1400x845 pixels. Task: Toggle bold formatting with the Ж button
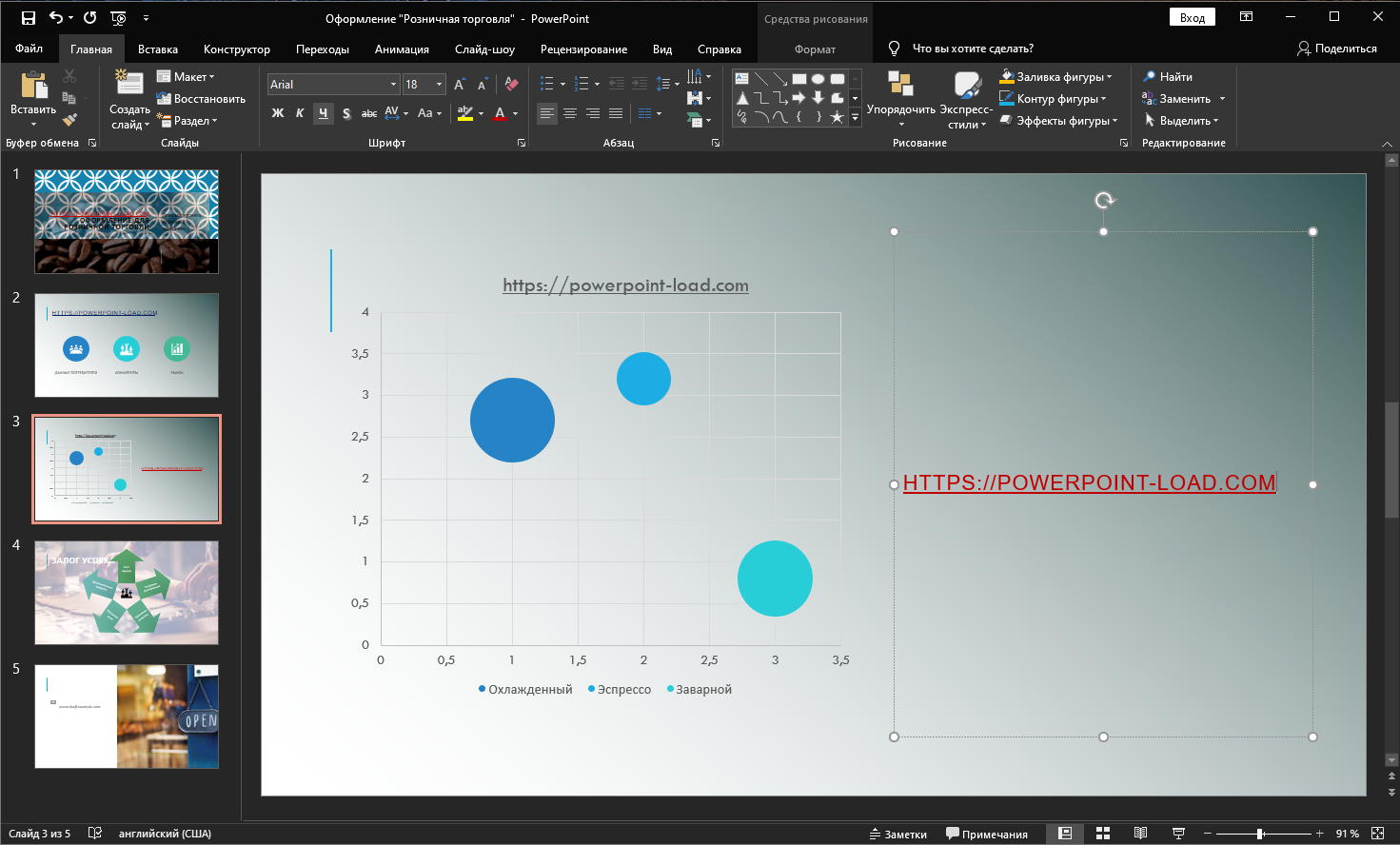click(277, 113)
